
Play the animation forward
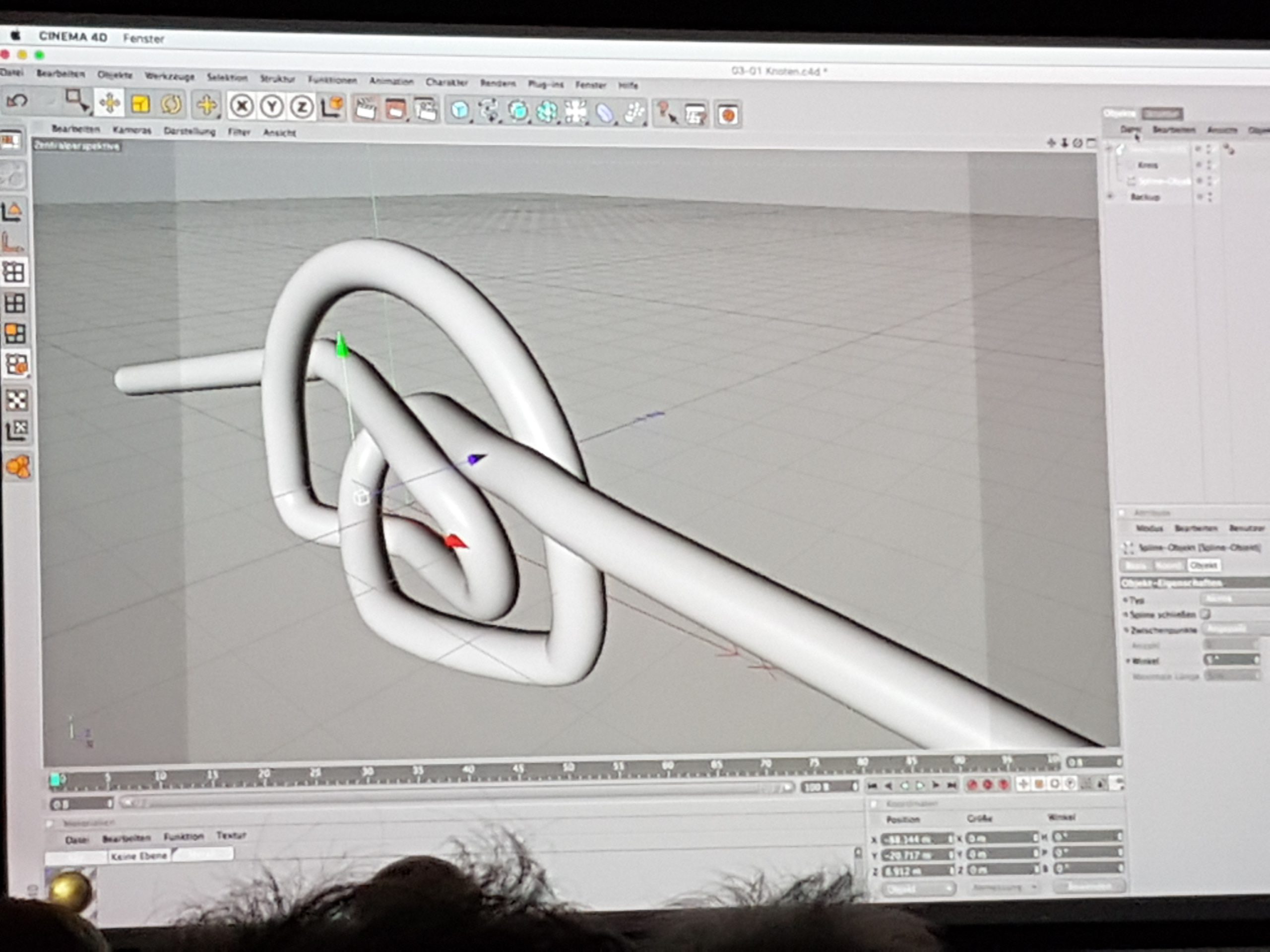920,785
